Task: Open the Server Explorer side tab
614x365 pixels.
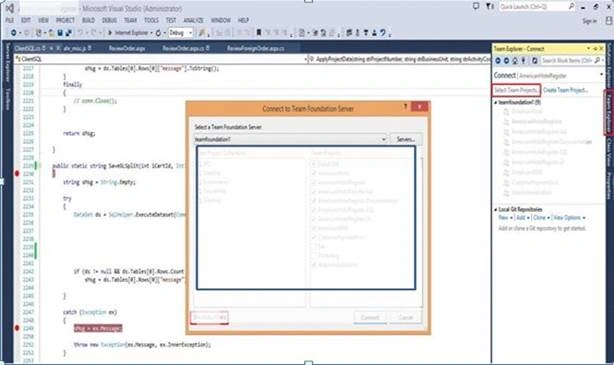Action: [7, 63]
